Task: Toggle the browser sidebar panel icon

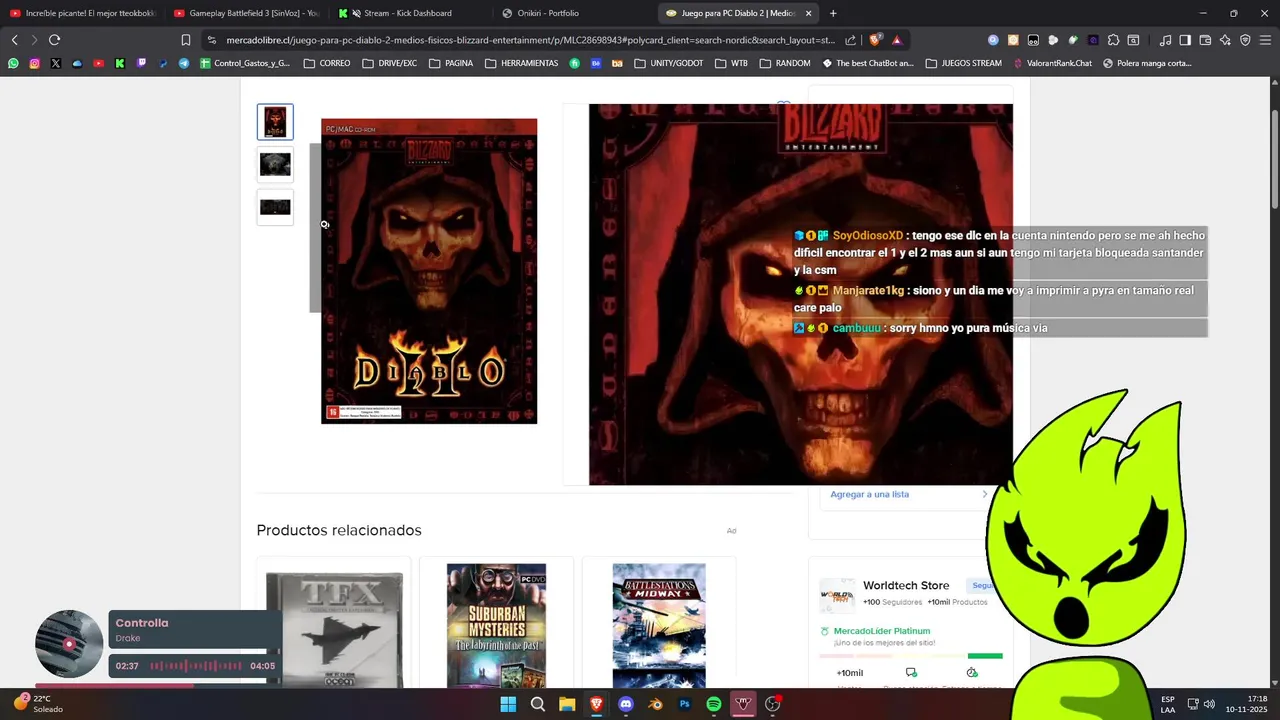Action: [1185, 40]
